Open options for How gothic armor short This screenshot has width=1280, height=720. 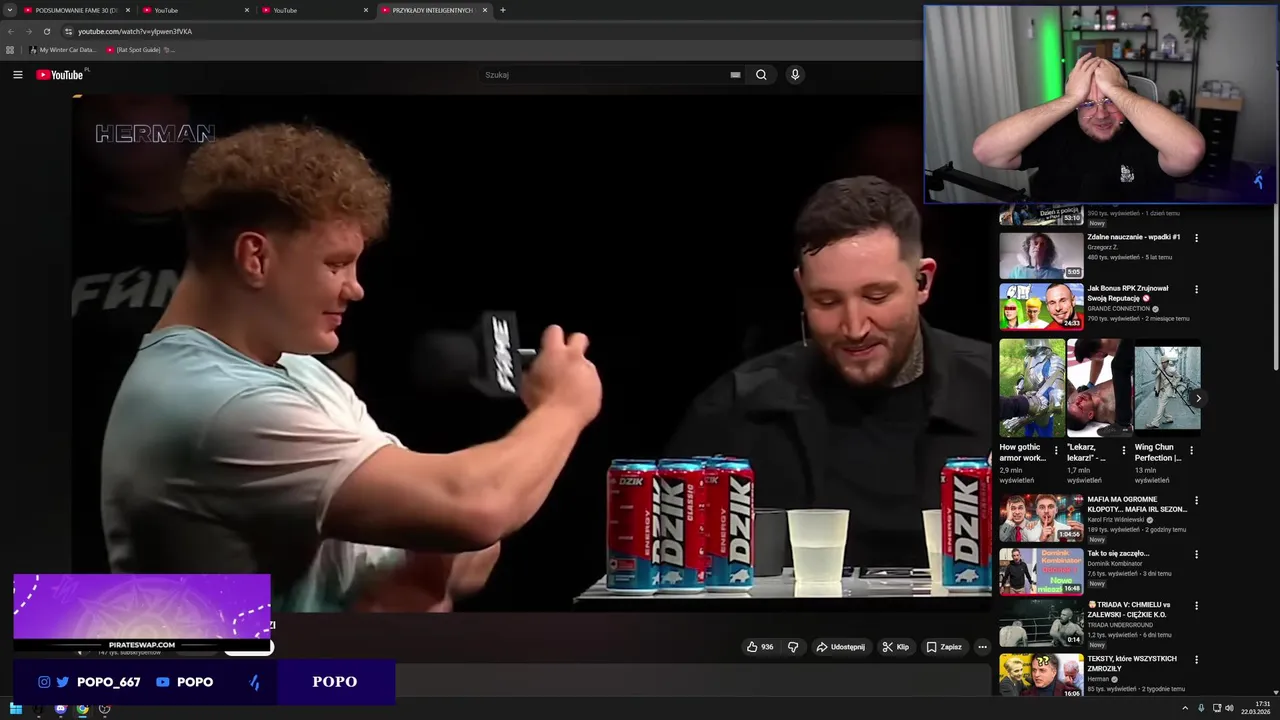pyautogui.click(x=1056, y=451)
